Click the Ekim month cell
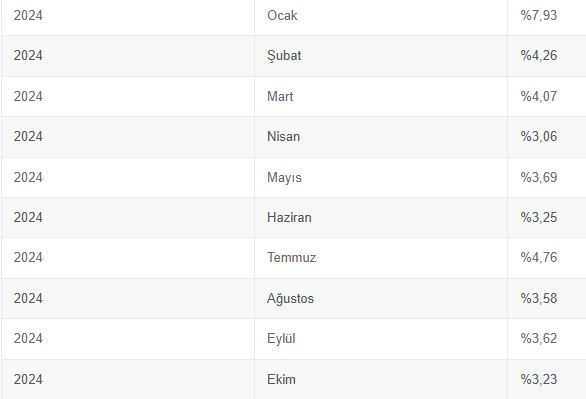The image size is (586, 399). coord(381,380)
